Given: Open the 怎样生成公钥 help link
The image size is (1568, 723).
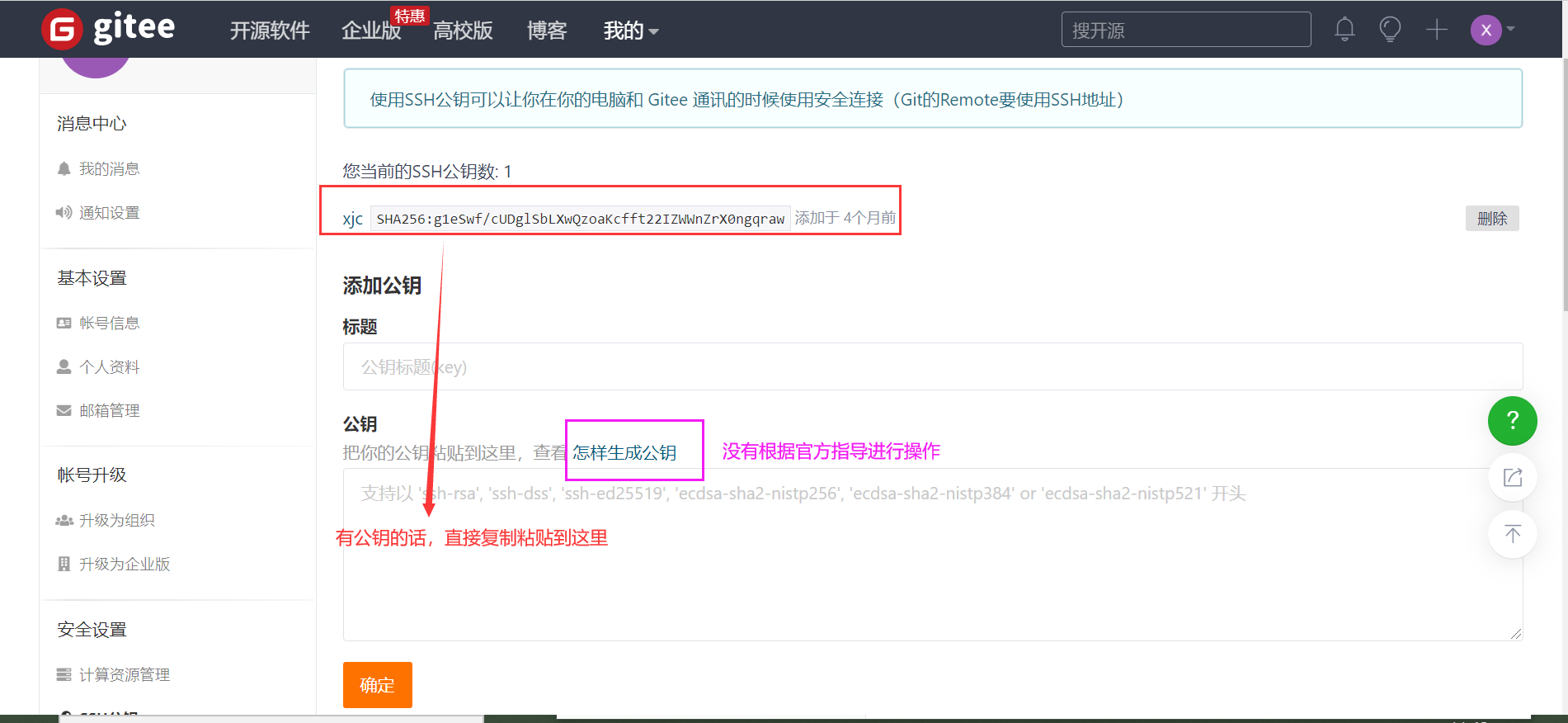Looking at the screenshot, I should 624,452.
